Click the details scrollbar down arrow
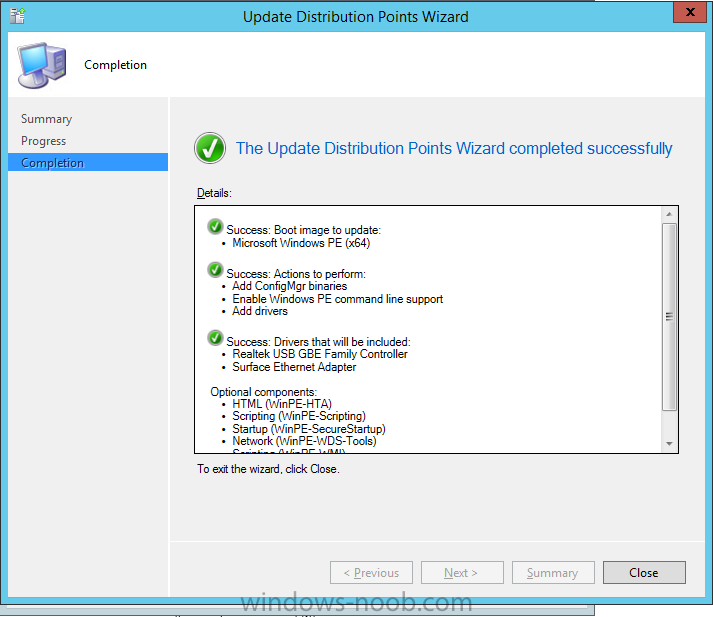This screenshot has width=713, height=617. pos(669,444)
